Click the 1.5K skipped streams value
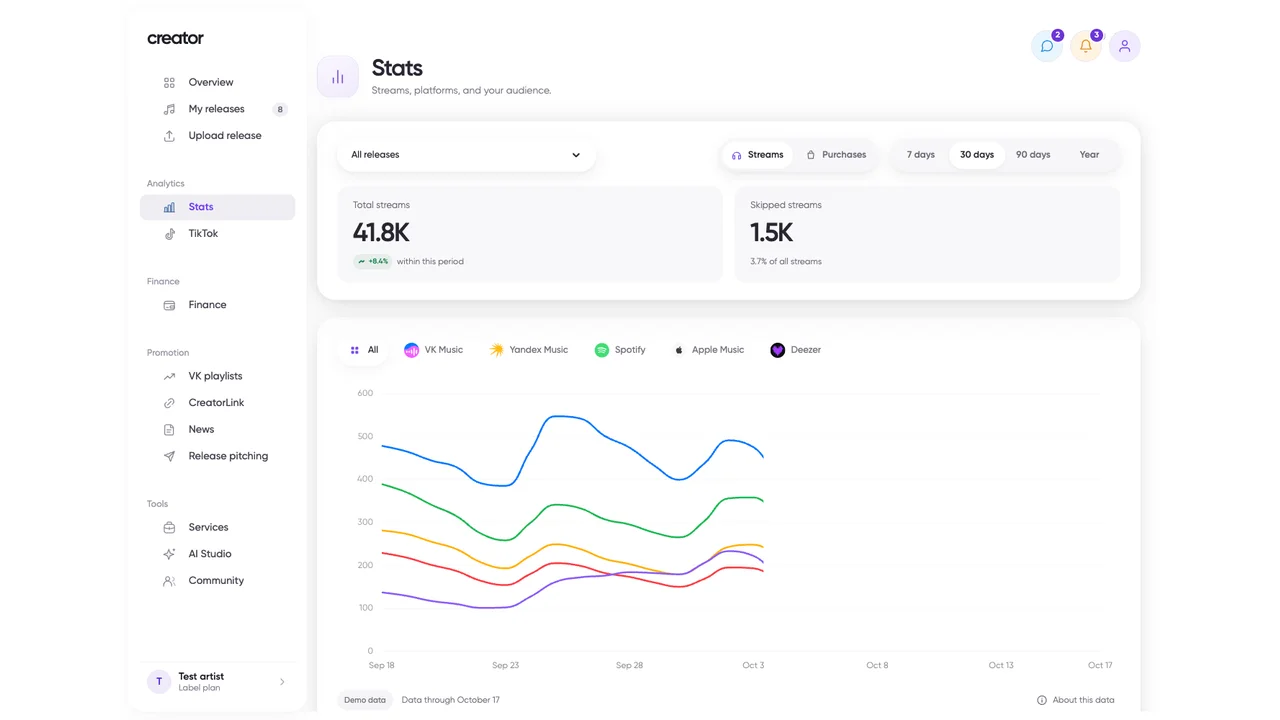This screenshot has height=720, width=1280. tap(771, 233)
